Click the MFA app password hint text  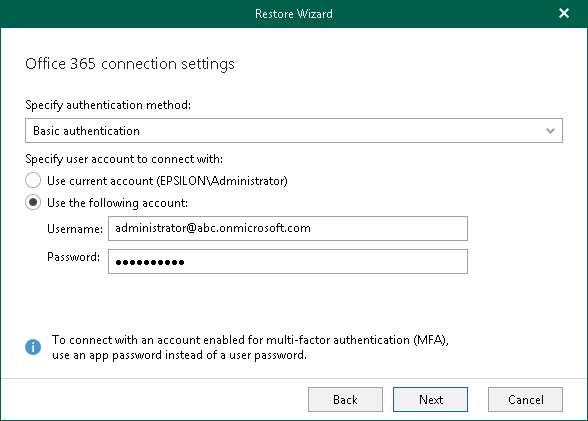[x=250, y=347]
